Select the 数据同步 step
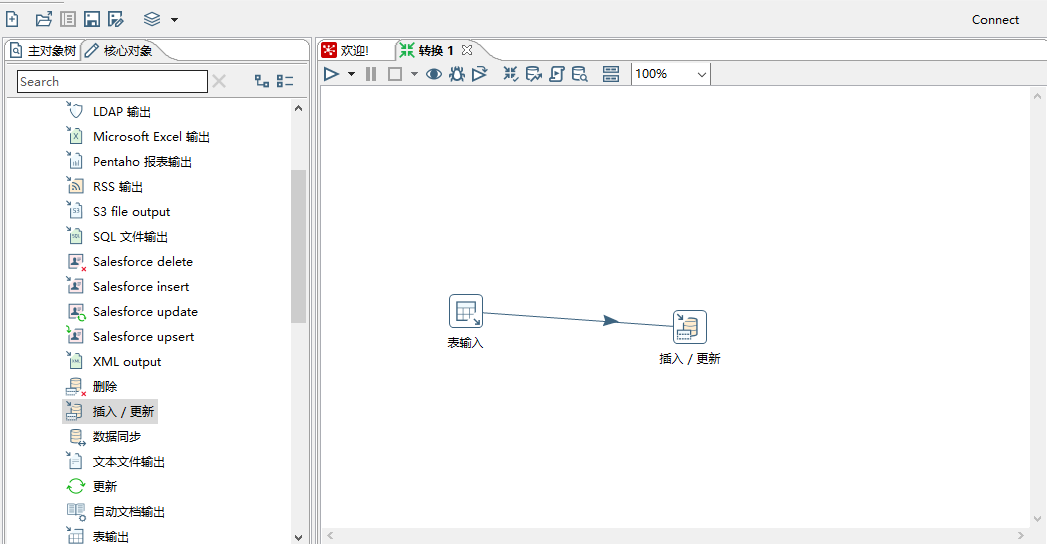1047x544 pixels. [103, 437]
